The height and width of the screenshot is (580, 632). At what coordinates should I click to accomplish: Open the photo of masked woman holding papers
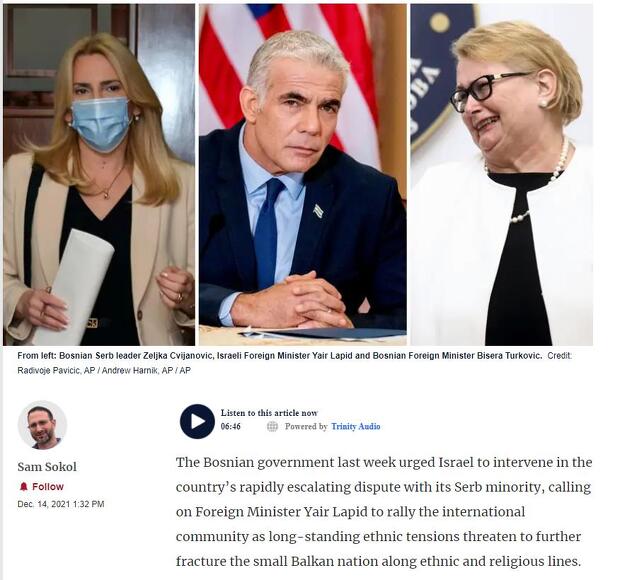coord(99,175)
